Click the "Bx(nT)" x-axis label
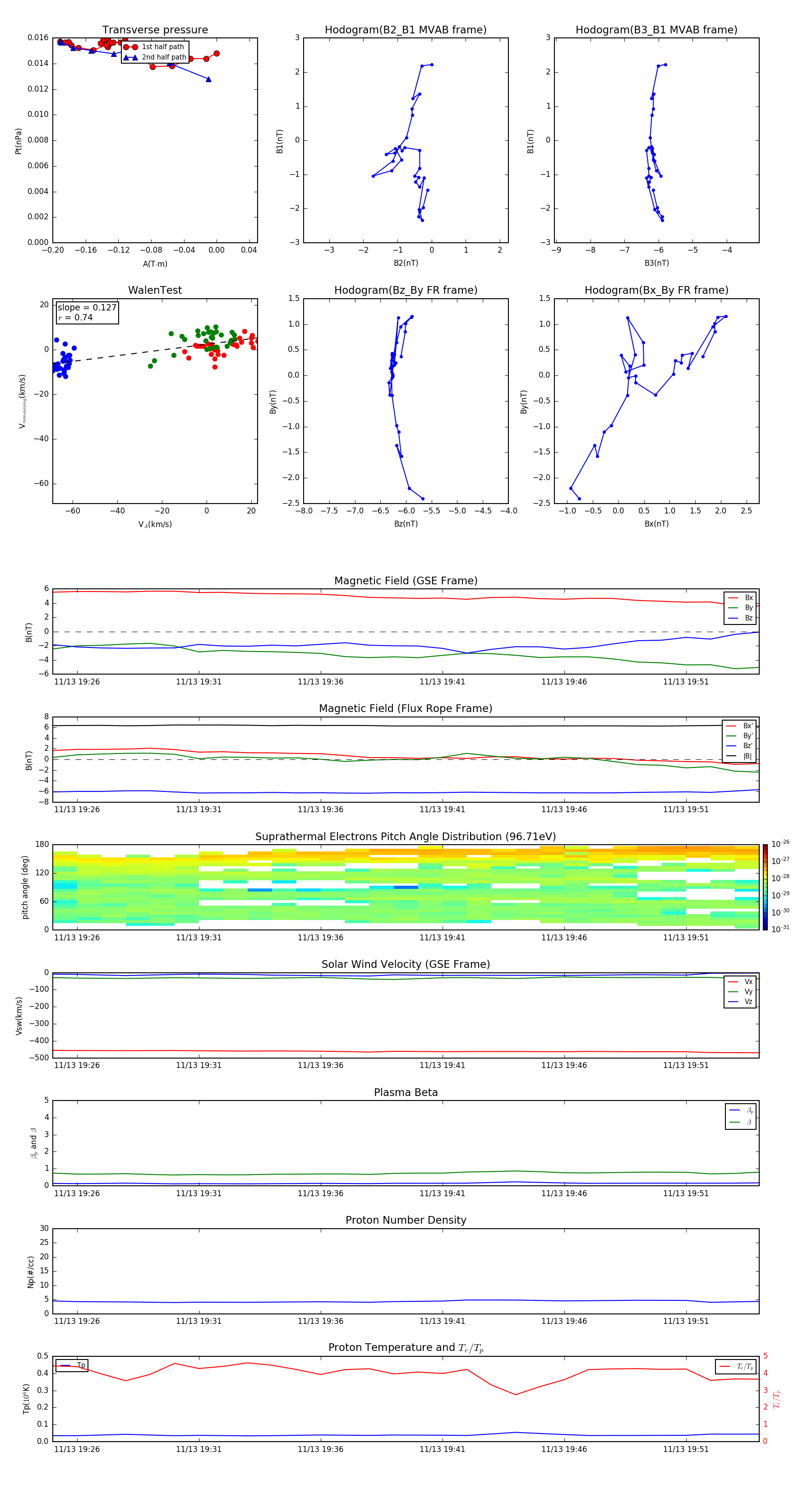This screenshot has height=1489, width=812. [x=656, y=524]
